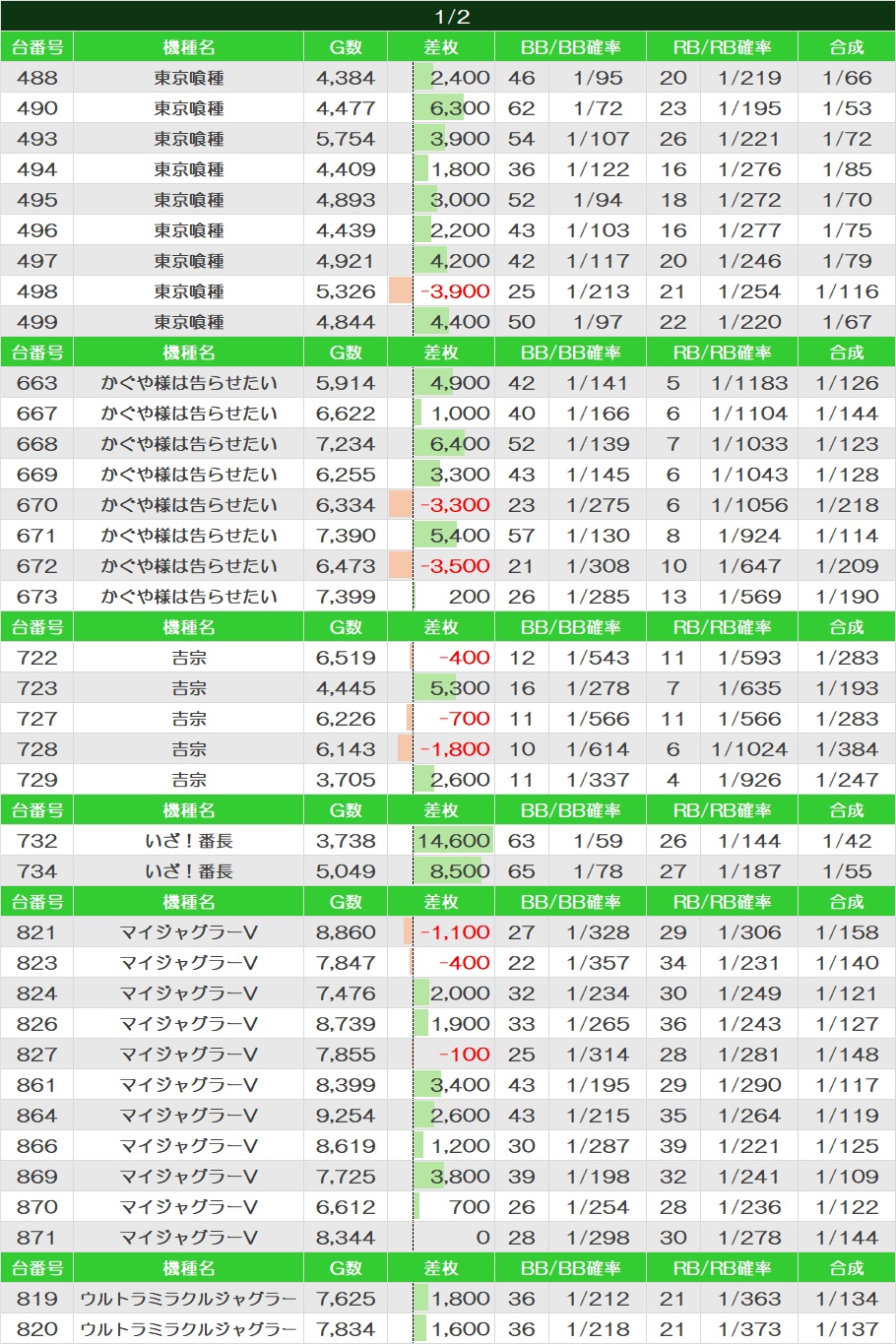Screen dimensions: 896x1344
Task: Click the red -3,900 value in row 498
Action: tap(455, 291)
